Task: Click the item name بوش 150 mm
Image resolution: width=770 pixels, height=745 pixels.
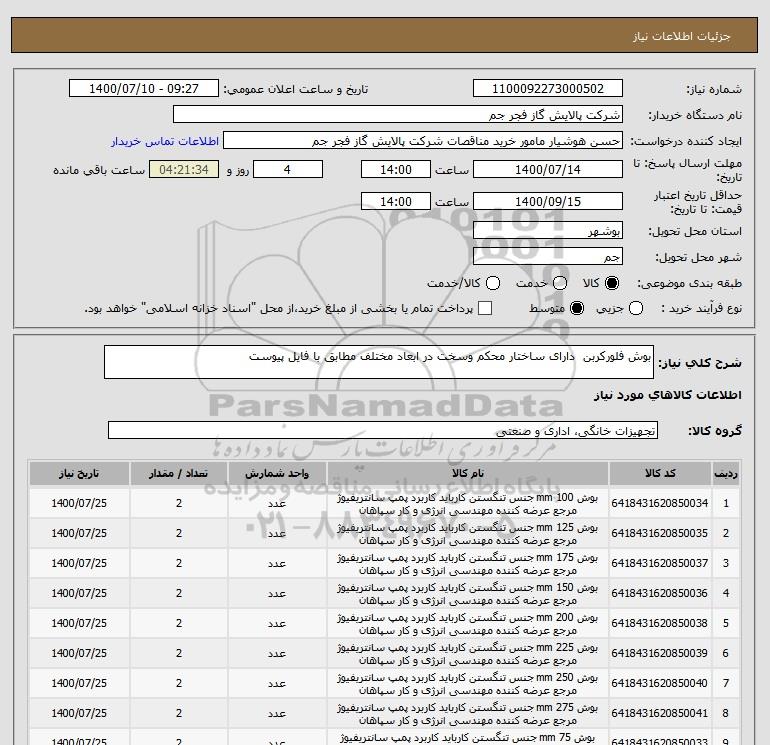Action: point(468,594)
